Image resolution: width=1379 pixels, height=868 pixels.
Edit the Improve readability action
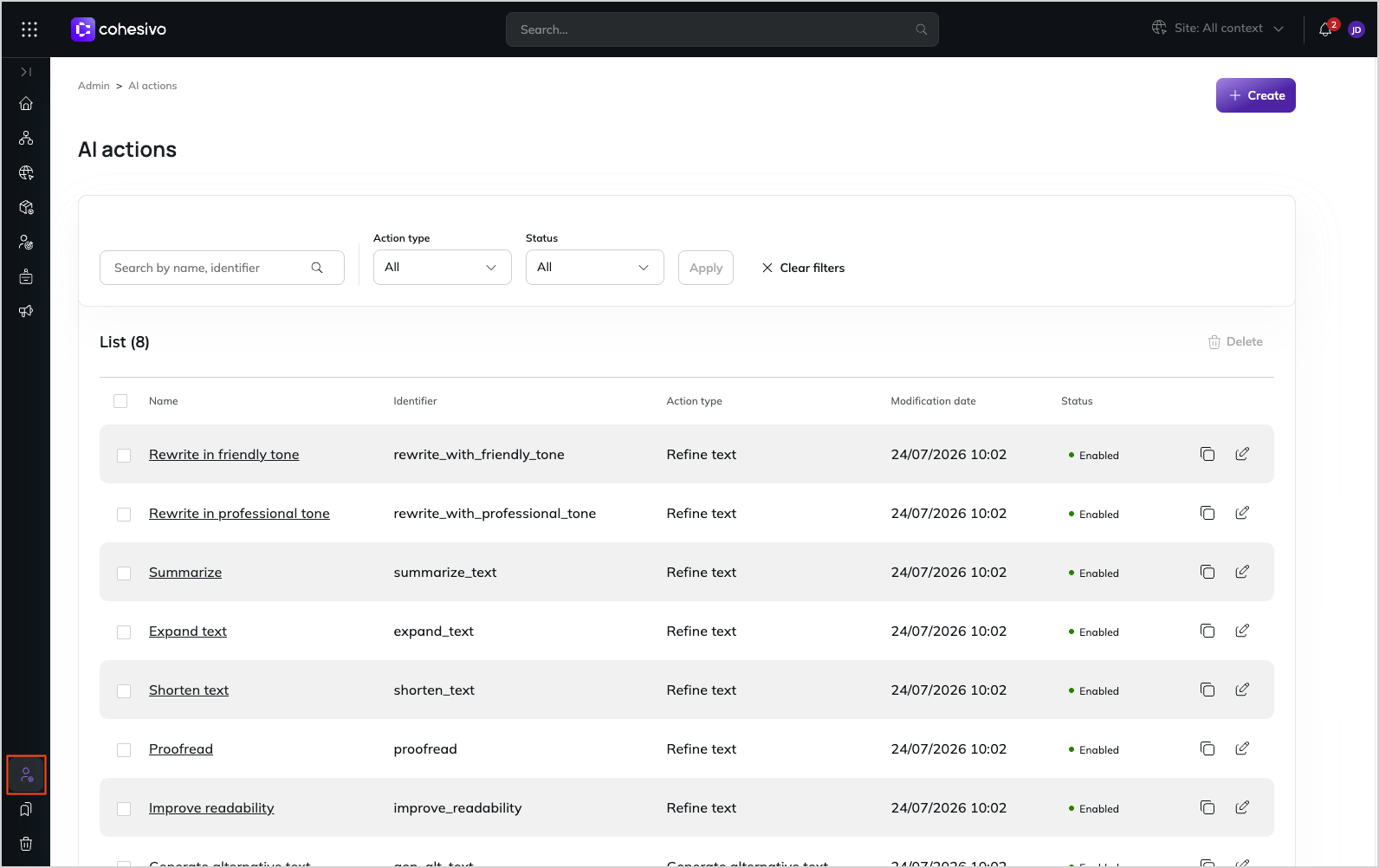point(1242,807)
